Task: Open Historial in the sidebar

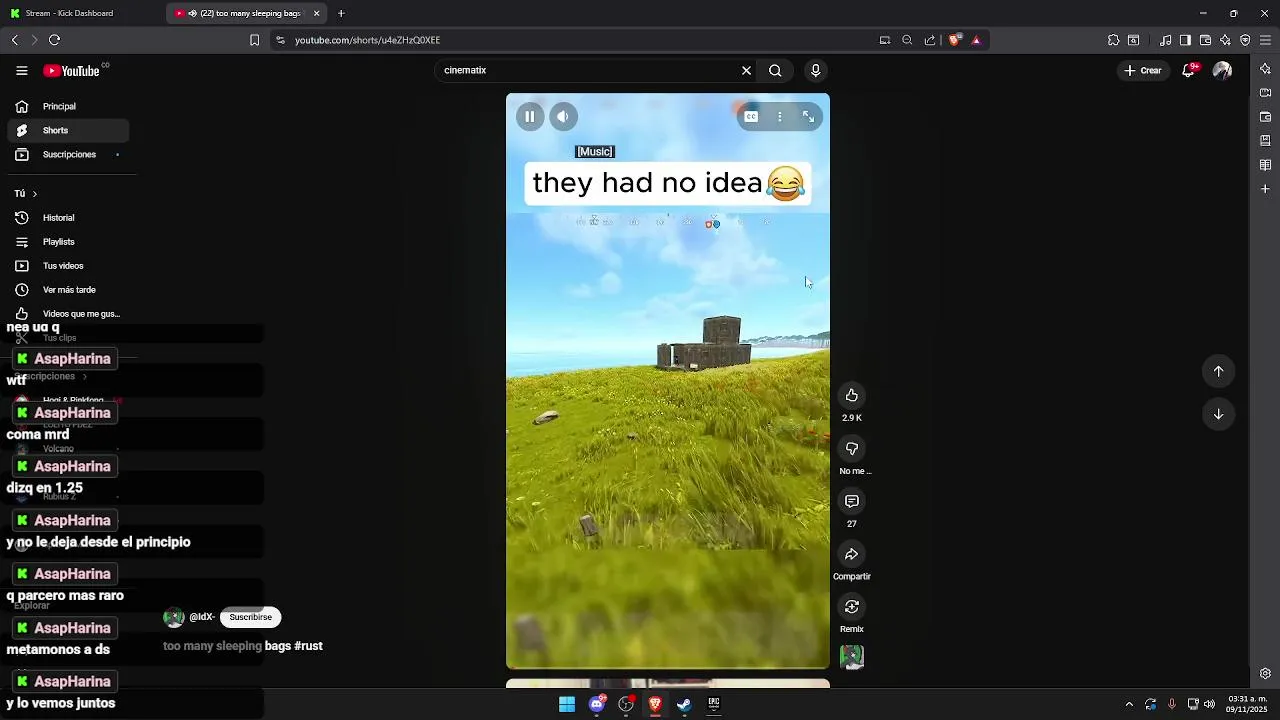Action: tap(68, 218)
